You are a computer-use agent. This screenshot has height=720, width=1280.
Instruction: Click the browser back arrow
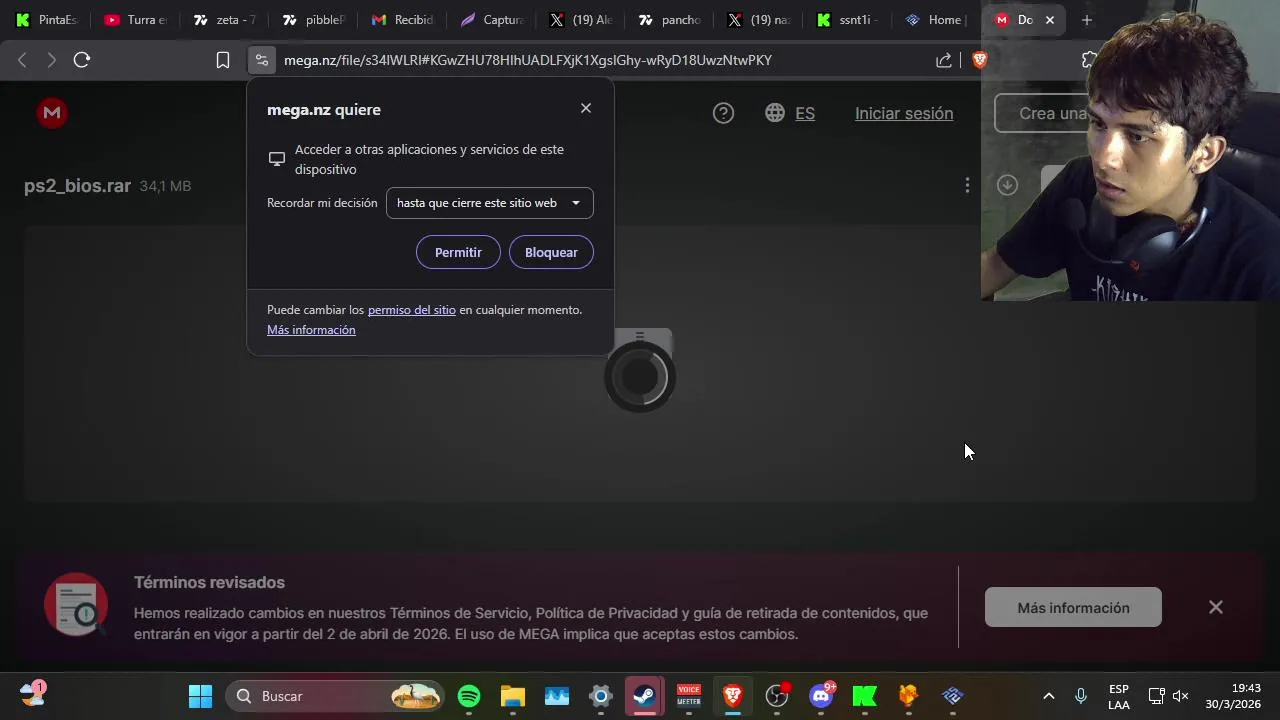click(x=22, y=60)
